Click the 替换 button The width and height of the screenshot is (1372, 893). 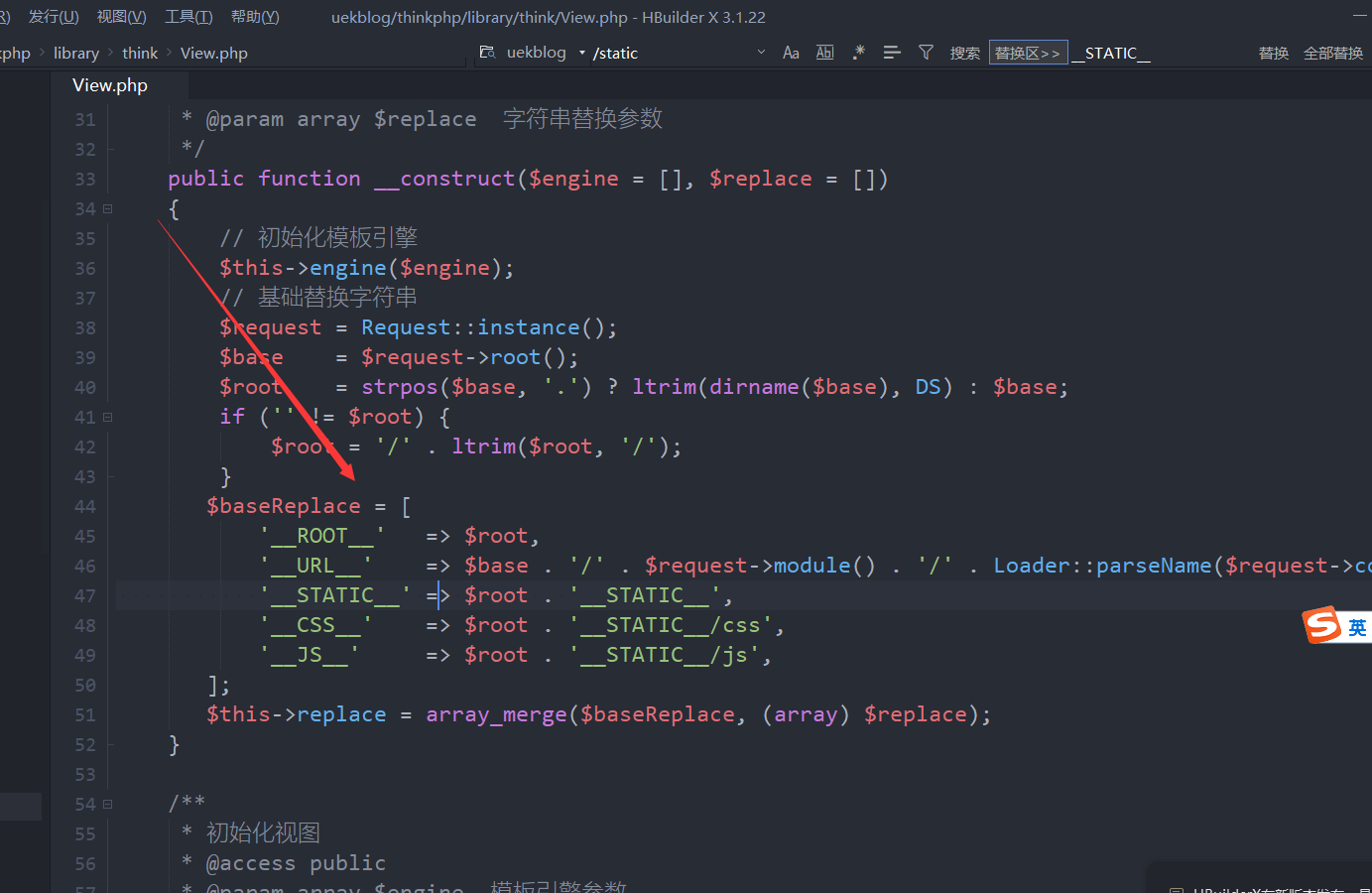pyautogui.click(x=1274, y=54)
